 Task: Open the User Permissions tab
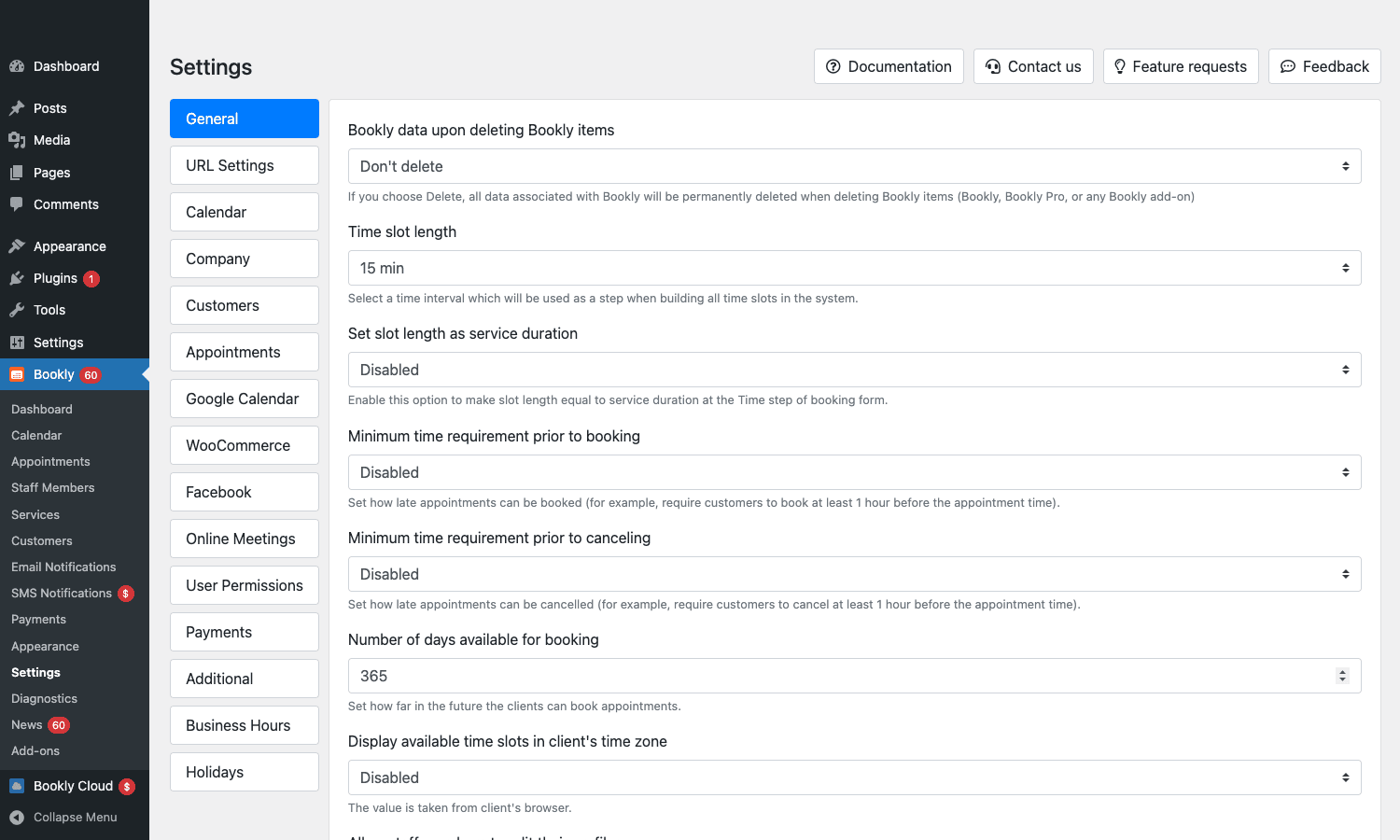[245, 585]
